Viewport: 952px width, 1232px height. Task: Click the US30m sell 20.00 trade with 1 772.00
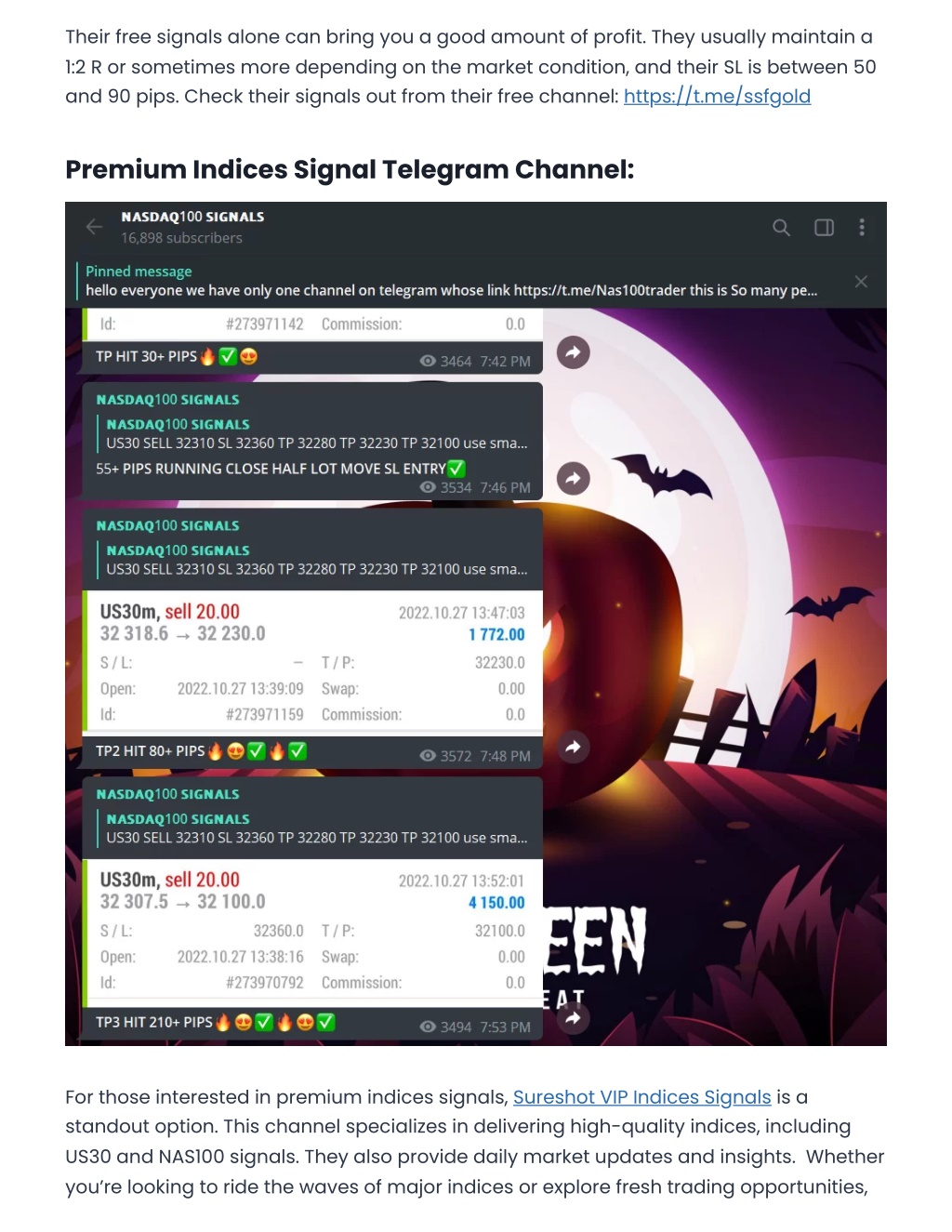(312, 662)
